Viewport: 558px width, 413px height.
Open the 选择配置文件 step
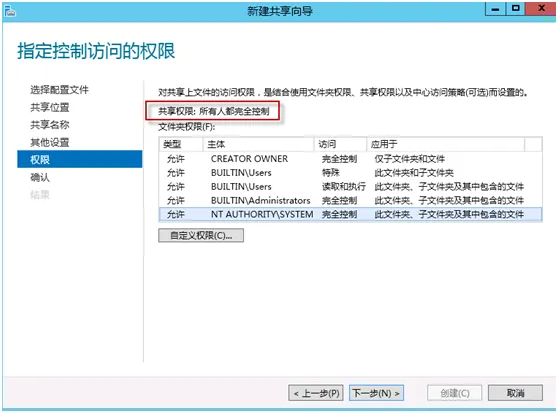tap(59, 90)
